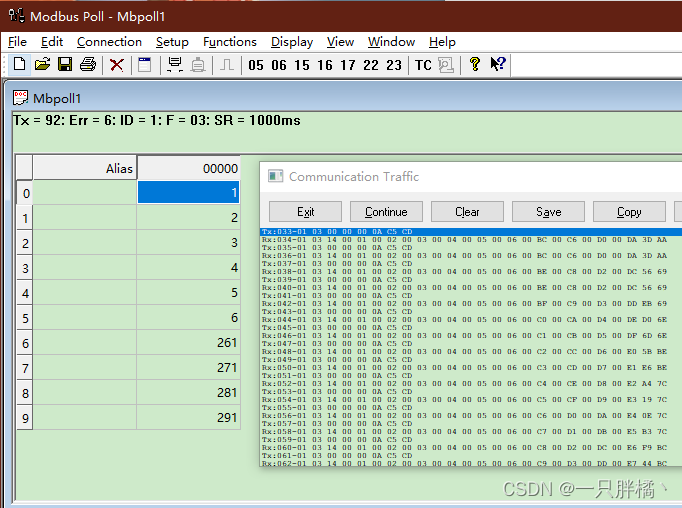The width and height of the screenshot is (682, 508).
Task: Click row header 0
Action: 25,193
